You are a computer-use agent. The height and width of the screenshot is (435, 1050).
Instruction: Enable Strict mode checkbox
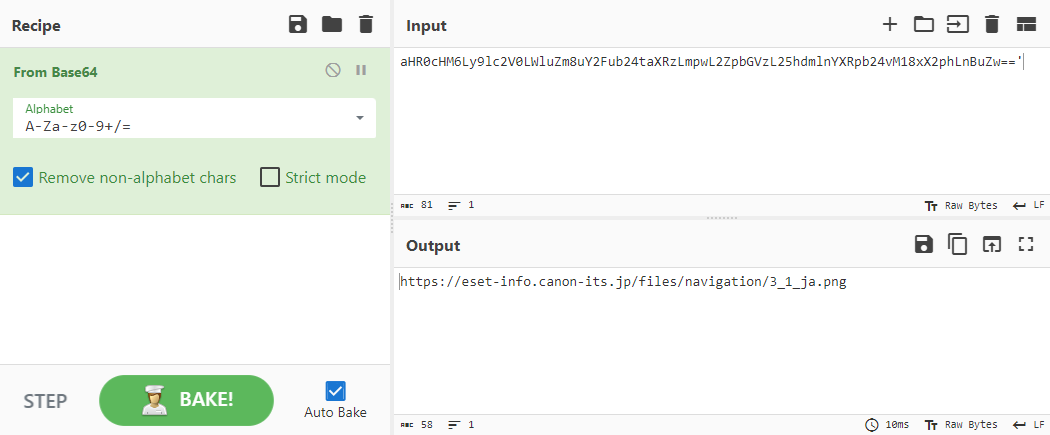(270, 178)
